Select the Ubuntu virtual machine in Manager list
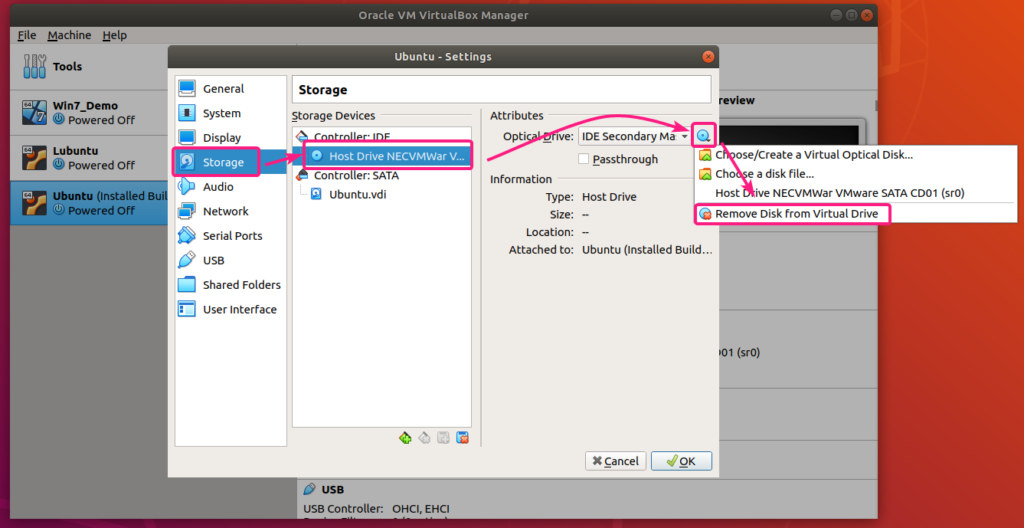The image size is (1024, 528). (88, 203)
